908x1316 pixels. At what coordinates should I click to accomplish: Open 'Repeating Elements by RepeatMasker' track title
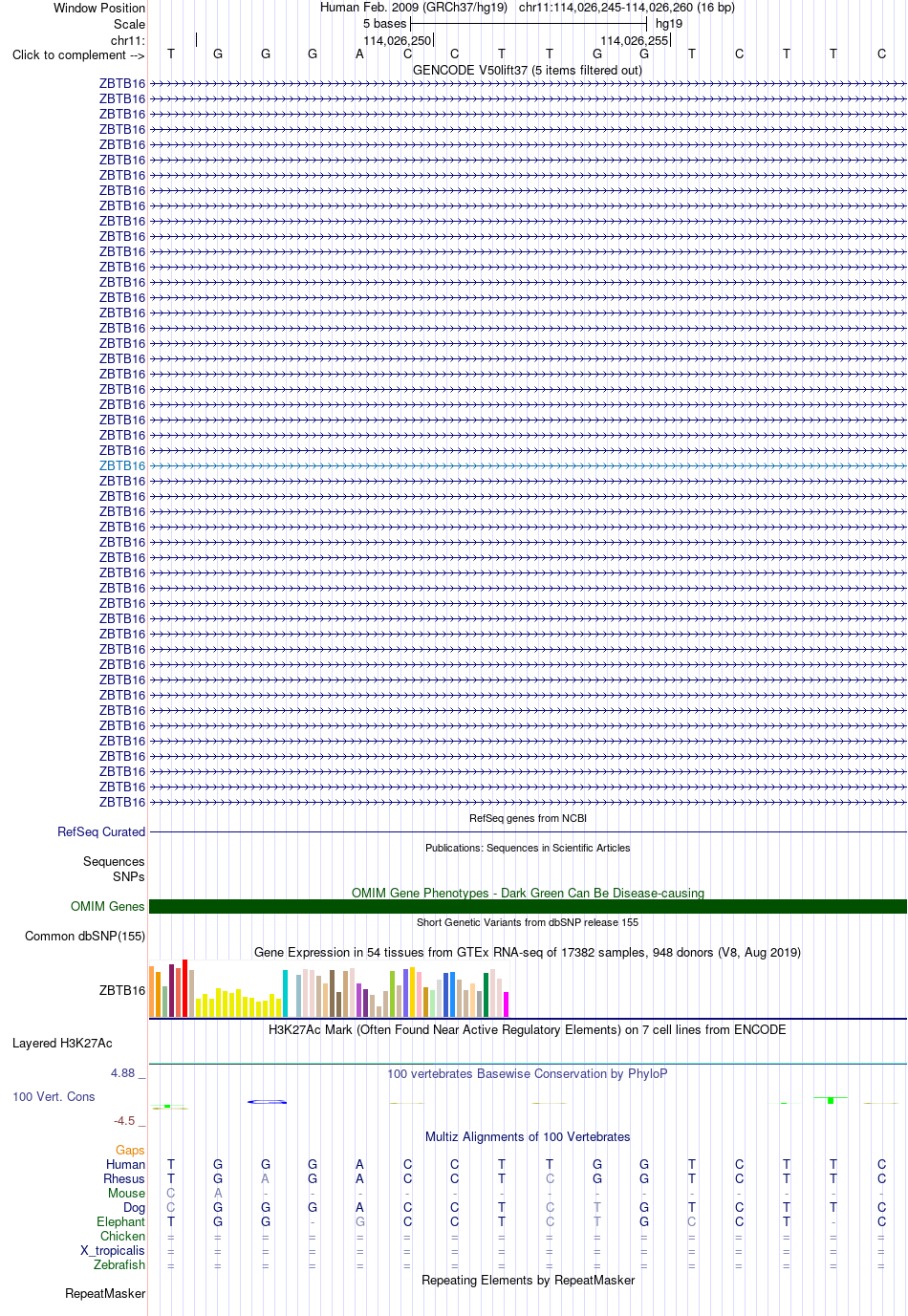coord(528,1280)
